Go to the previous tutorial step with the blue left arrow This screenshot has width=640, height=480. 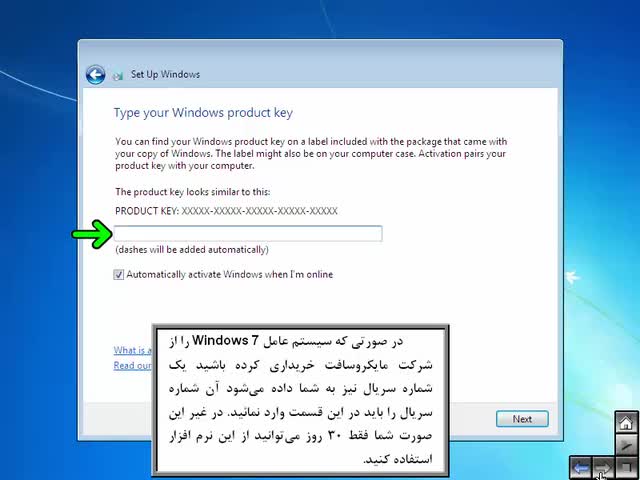pos(581,467)
